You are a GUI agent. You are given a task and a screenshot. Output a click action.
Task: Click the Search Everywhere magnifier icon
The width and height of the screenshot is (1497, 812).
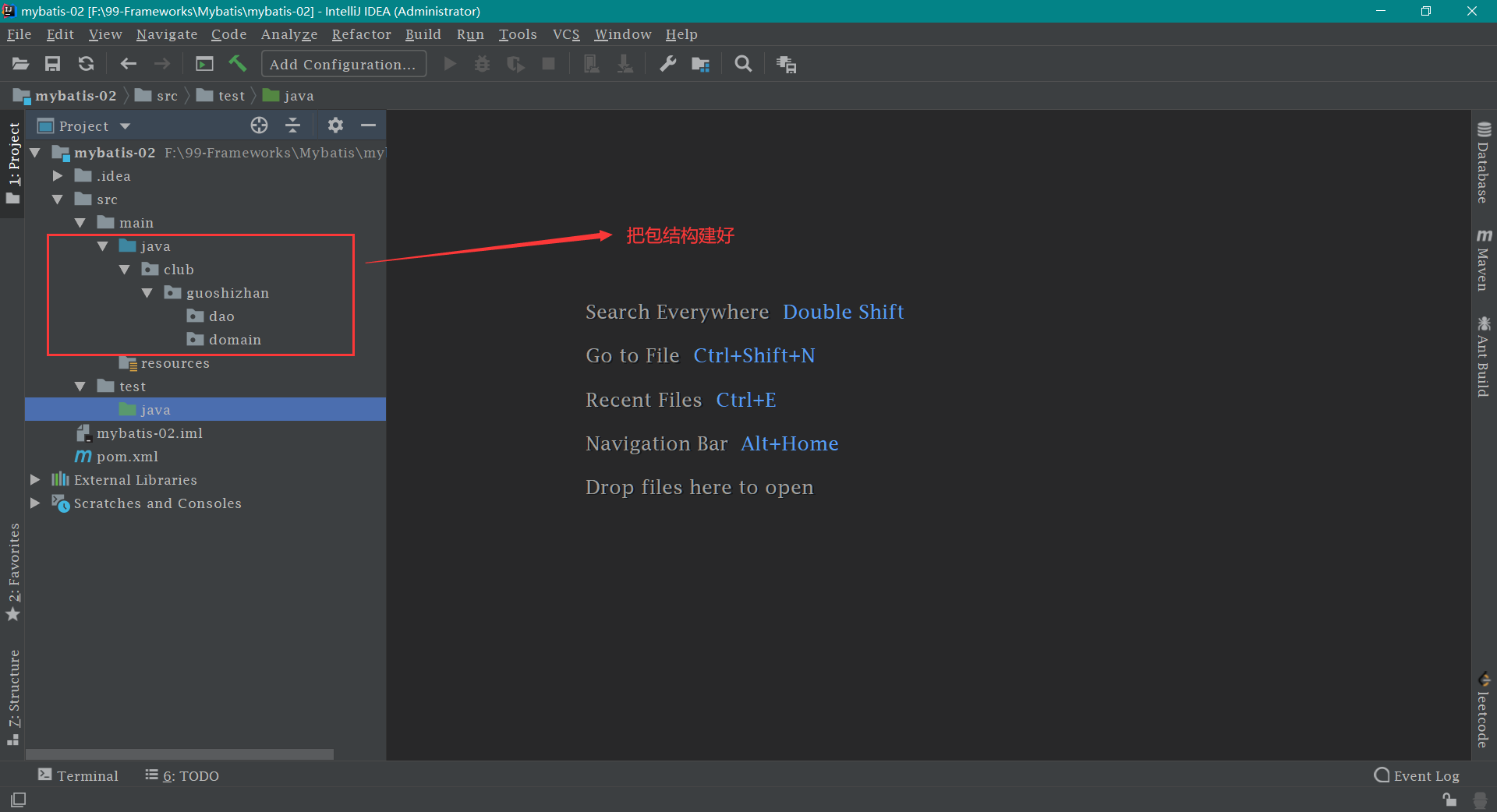pyautogui.click(x=743, y=64)
